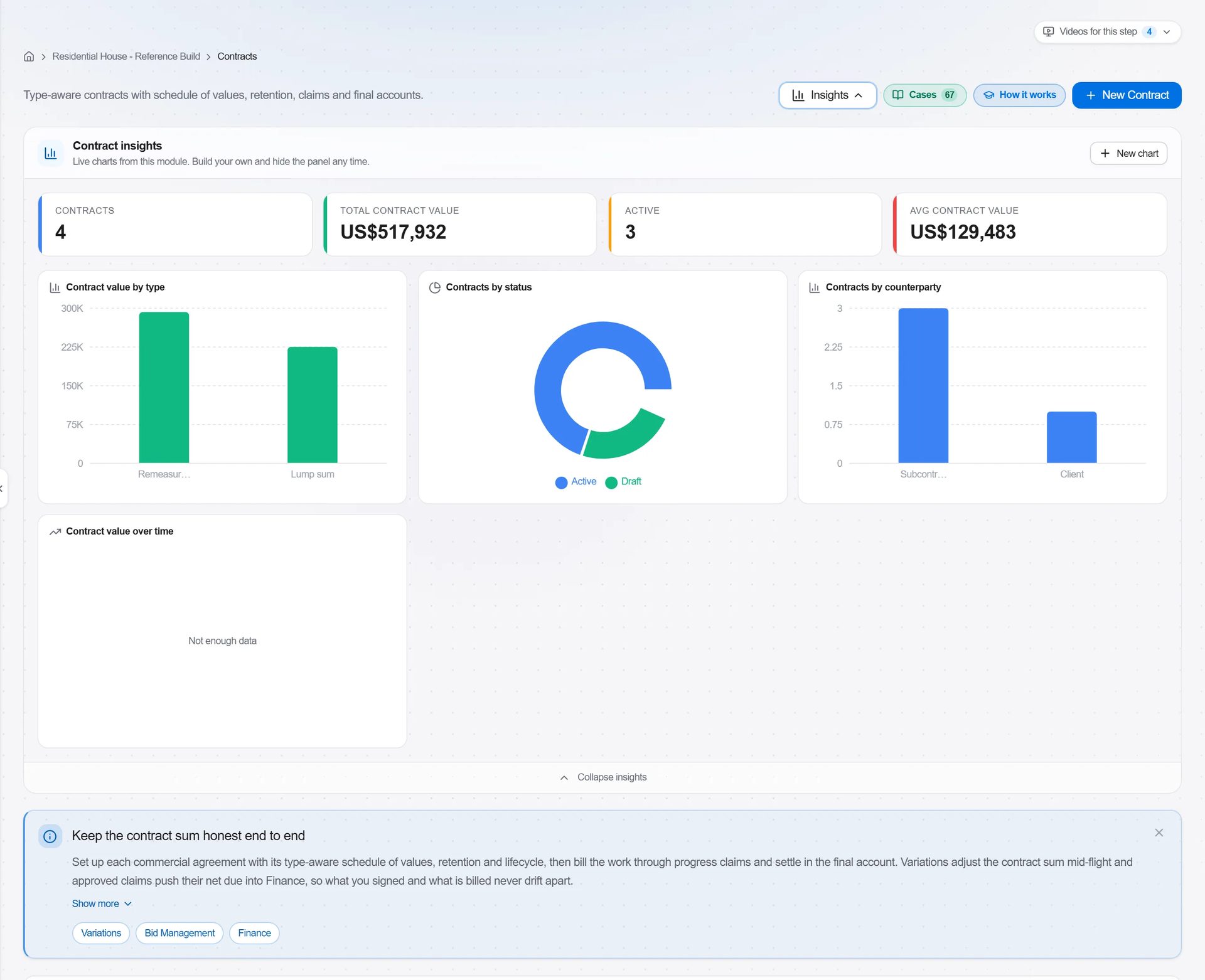Screen dimensions: 1205x980
Task: Click the Client bar in counterparty chart
Action: point(1071,437)
